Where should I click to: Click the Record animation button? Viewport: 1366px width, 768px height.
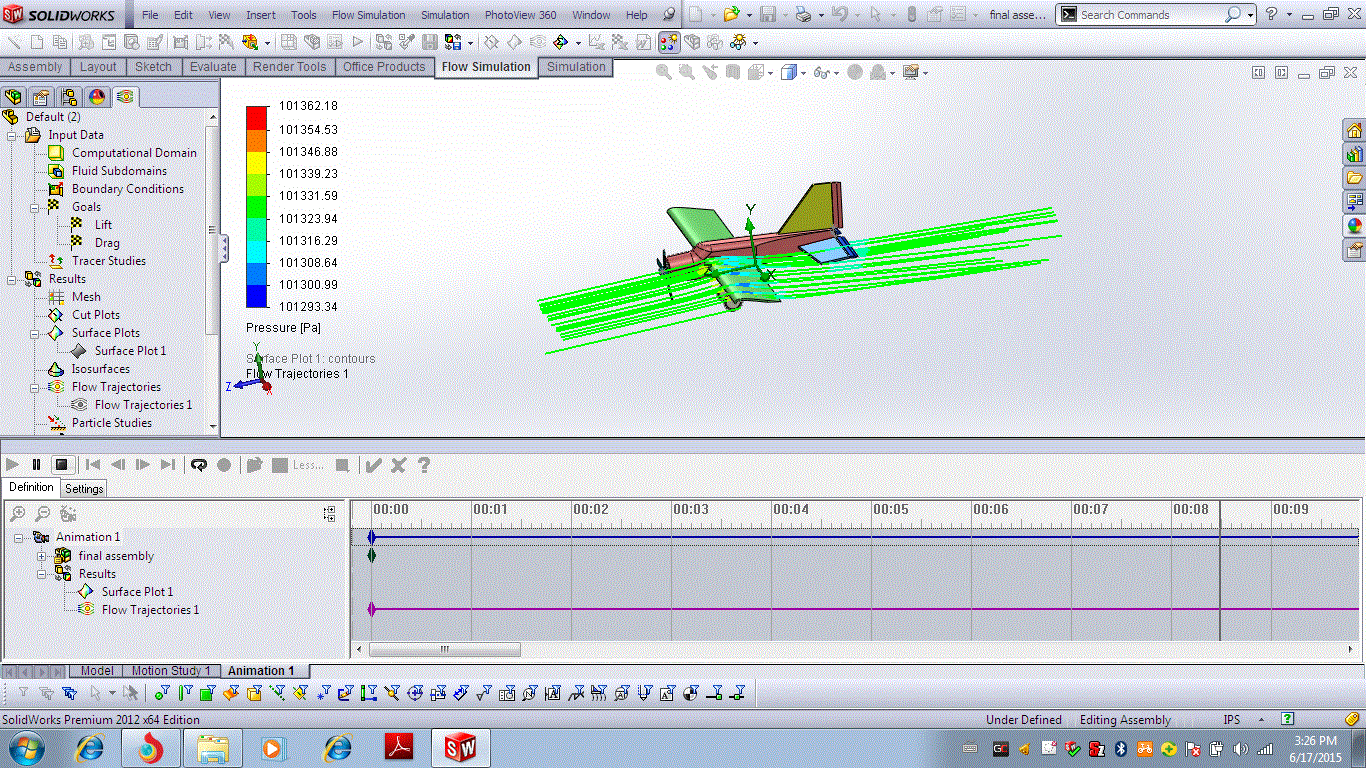pyautogui.click(x=224, y=465)
